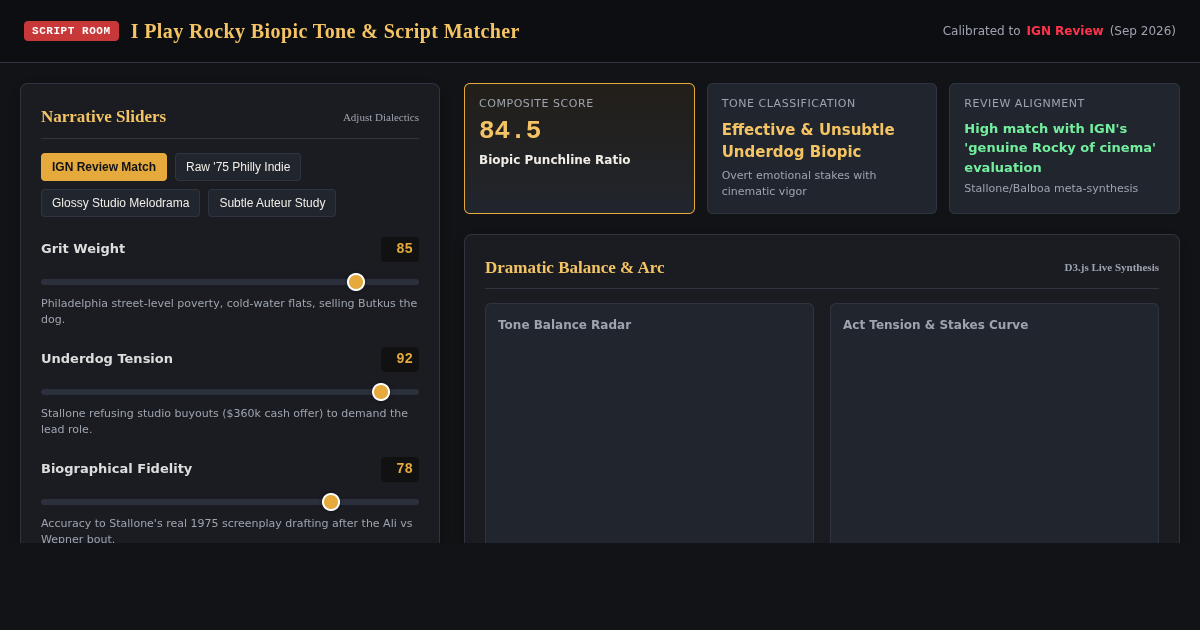
Task: Select the Composite Score card
Action: (x=579, y=148)
